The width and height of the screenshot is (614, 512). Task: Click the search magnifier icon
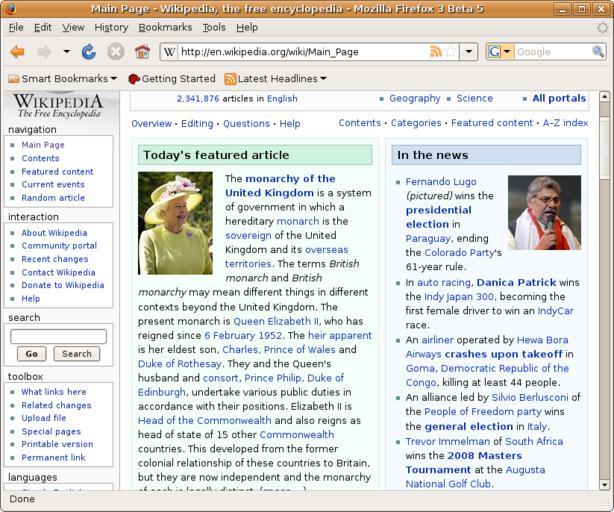click(x=598, y=51)
